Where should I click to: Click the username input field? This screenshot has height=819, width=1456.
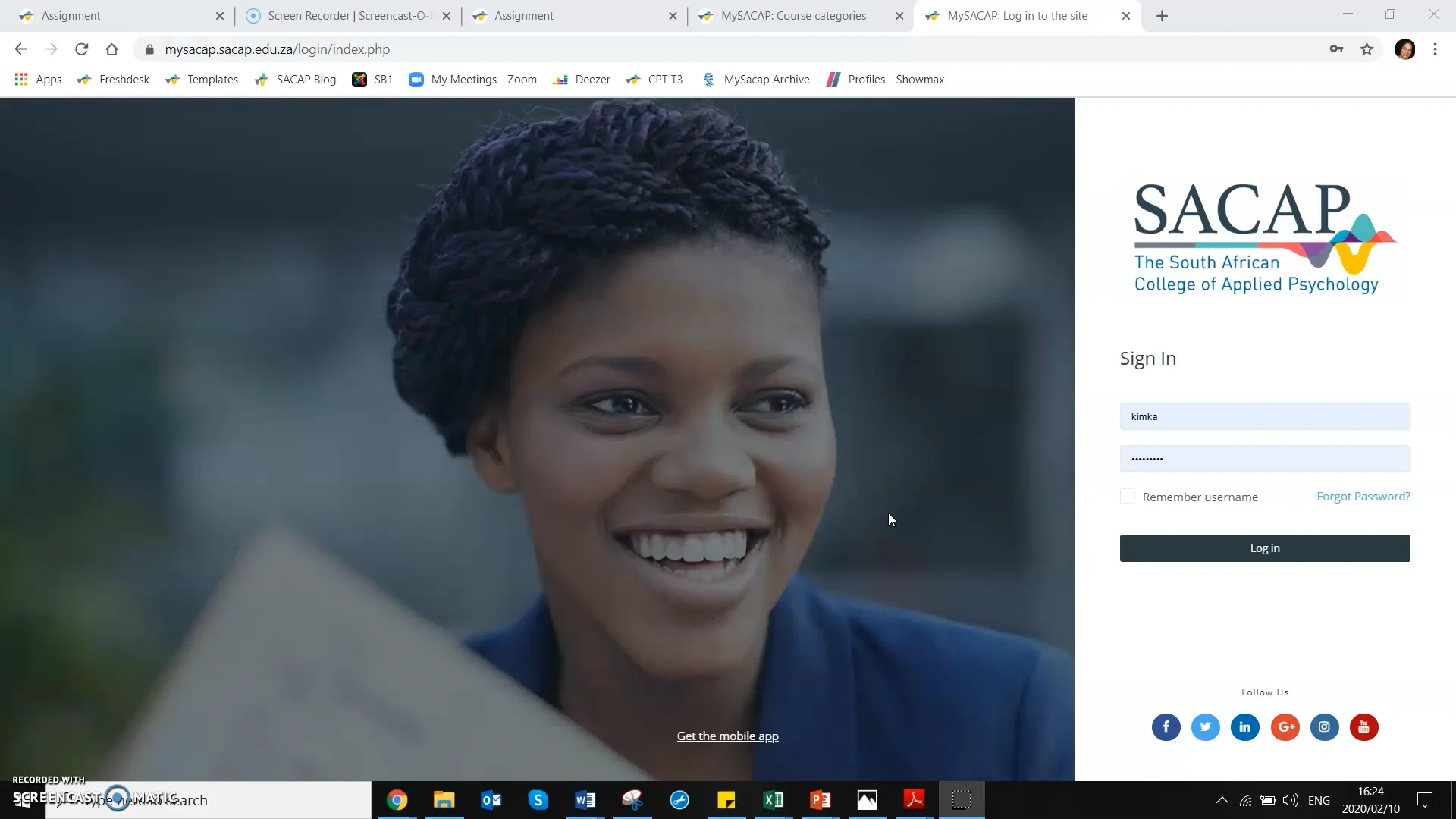tap(1264, 416)
